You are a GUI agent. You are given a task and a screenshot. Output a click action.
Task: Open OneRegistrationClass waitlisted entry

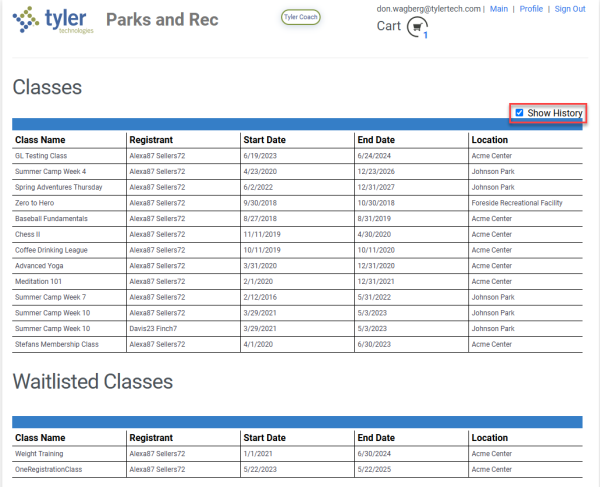(48, 469)
